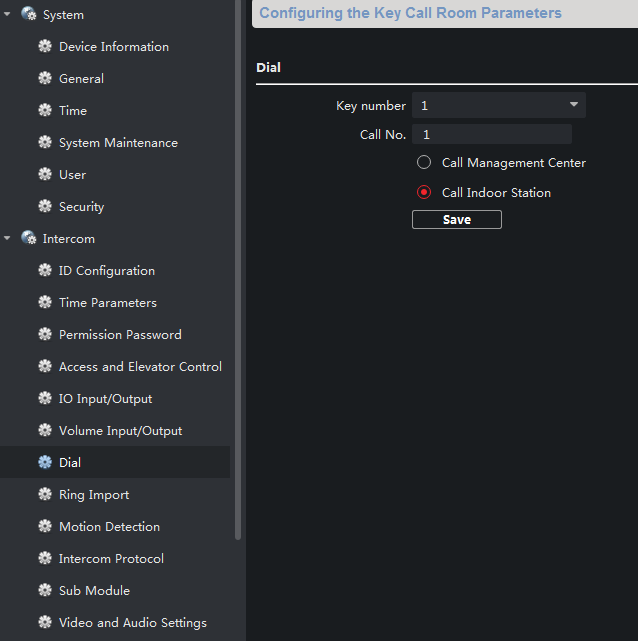This screenshot has width=638, height=641.
Task: Click the gear icon beside Security
Action: (x=45, y=207)
